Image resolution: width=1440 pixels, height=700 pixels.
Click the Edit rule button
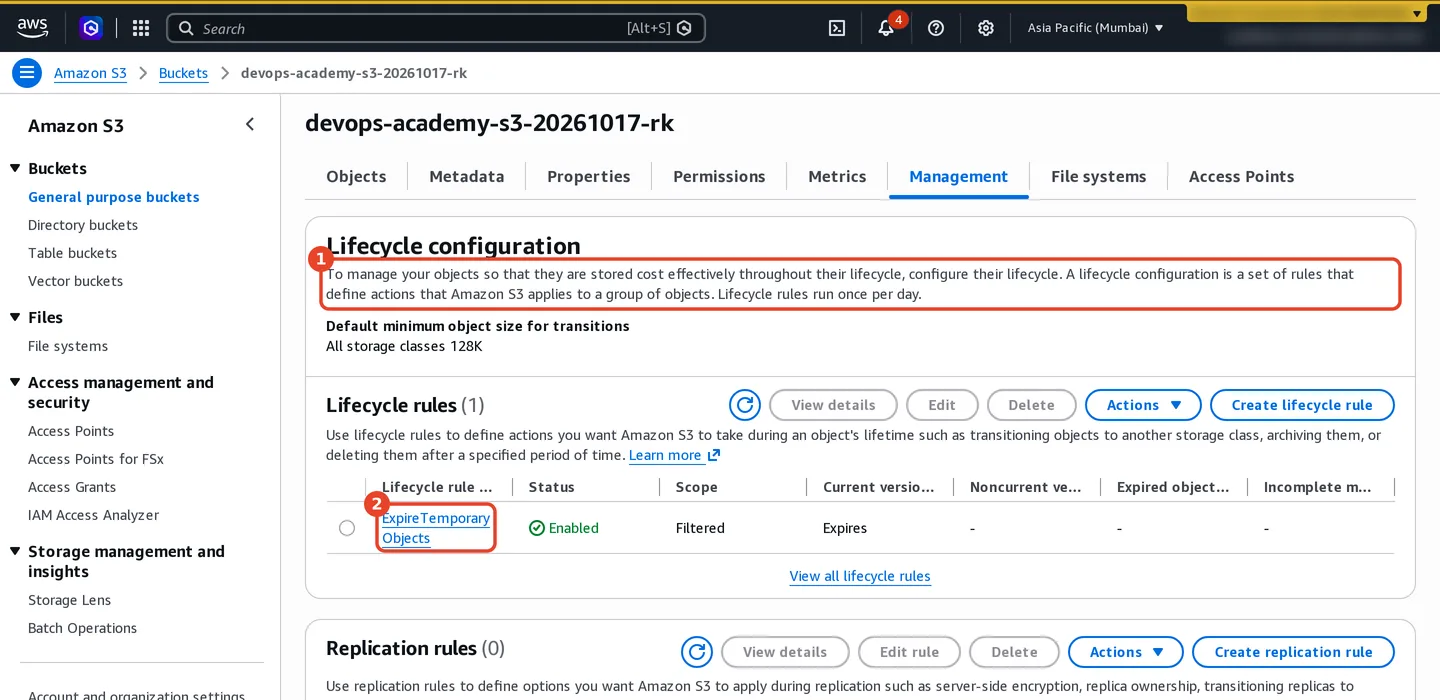pyautogui.click(x=909, y=652)
